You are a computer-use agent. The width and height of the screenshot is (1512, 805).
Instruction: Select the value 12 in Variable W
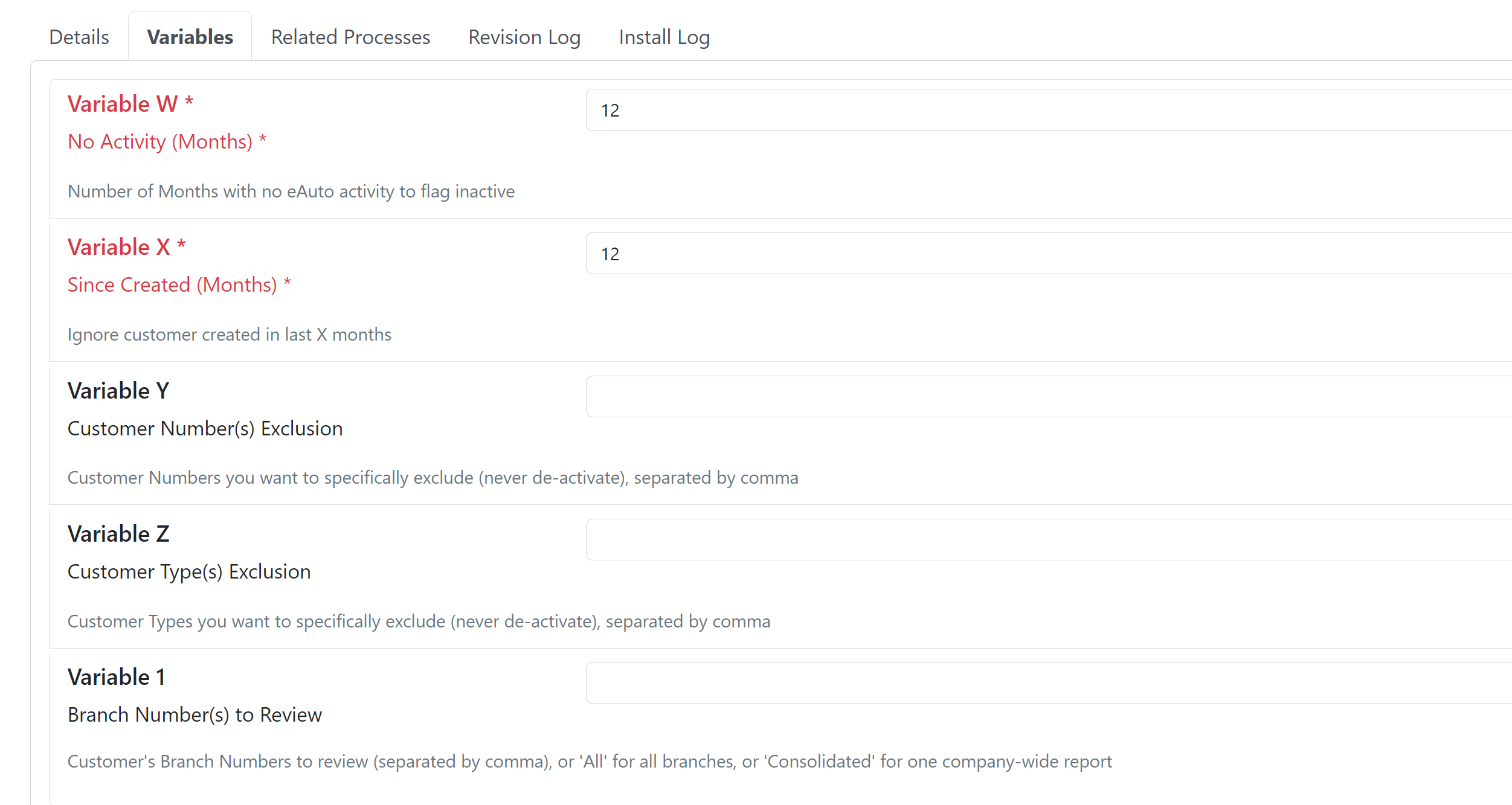pos(611,110)
